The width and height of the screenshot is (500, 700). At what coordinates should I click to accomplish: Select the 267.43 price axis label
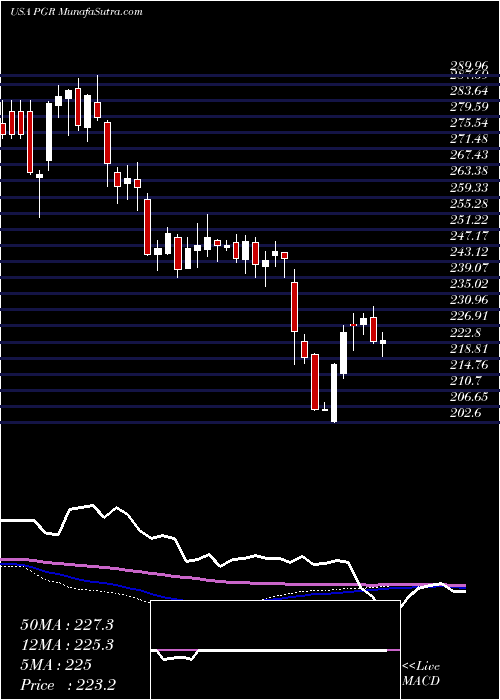click(x=468, y=155)
